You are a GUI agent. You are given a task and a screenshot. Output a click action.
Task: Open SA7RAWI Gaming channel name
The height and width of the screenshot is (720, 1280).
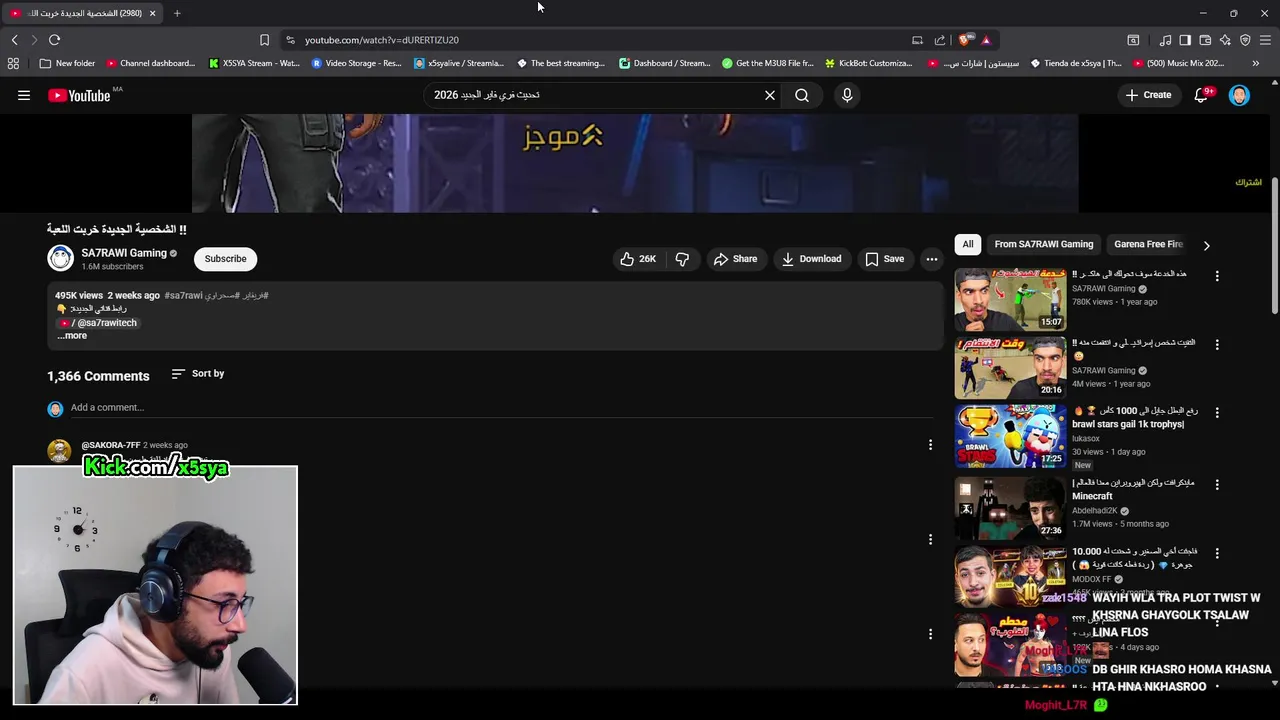pyautogui.click(x=124, y=253)
